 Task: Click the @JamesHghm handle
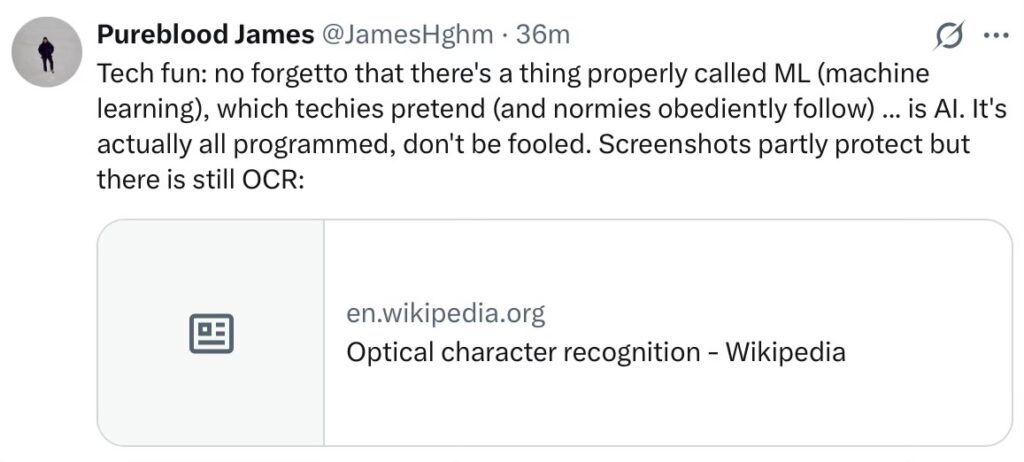pos(406,35)
